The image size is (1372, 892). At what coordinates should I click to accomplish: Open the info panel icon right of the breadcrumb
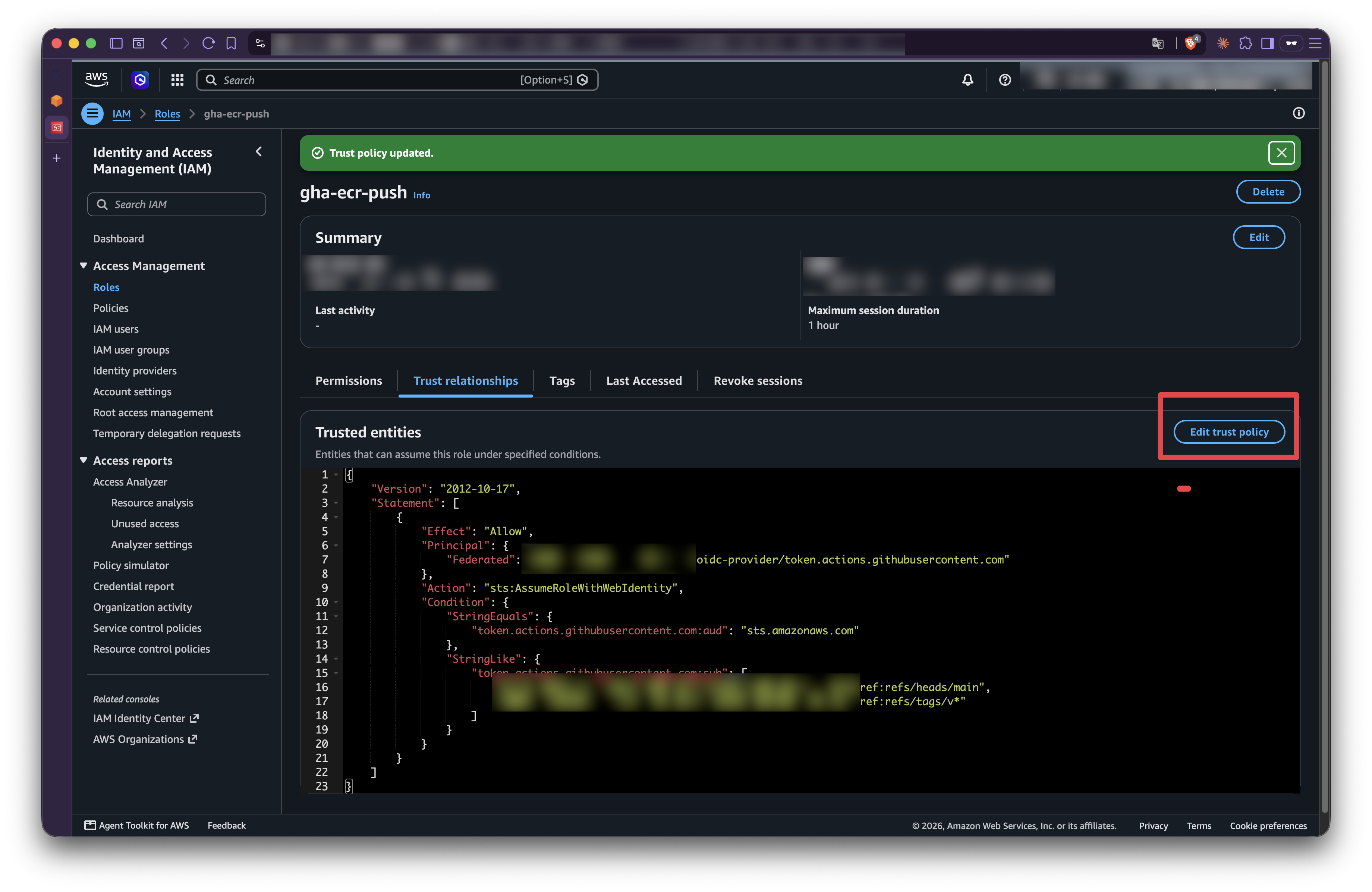[x=1298, y=113]
